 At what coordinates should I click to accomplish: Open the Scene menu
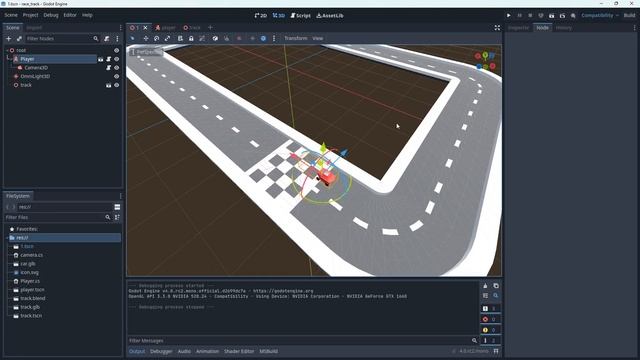tap(11, 15)
